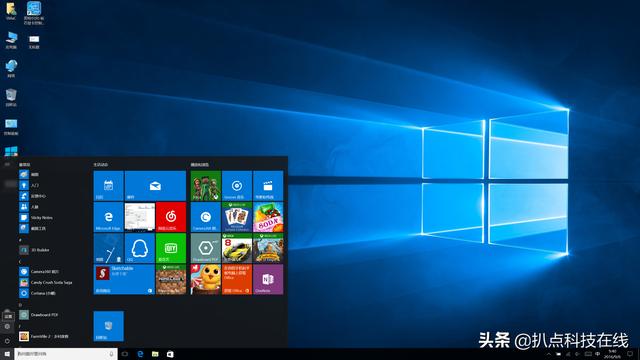Open the Xbox avatars tile
The height and width of the screenshot is (360, 640).
[x=206, y=186]
